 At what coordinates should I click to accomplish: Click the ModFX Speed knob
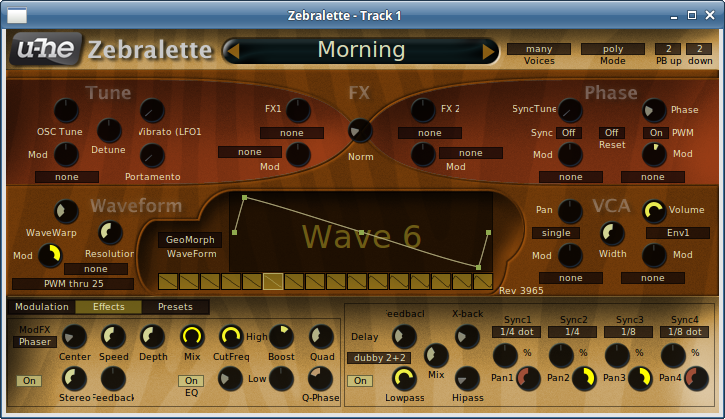(113, 337)
